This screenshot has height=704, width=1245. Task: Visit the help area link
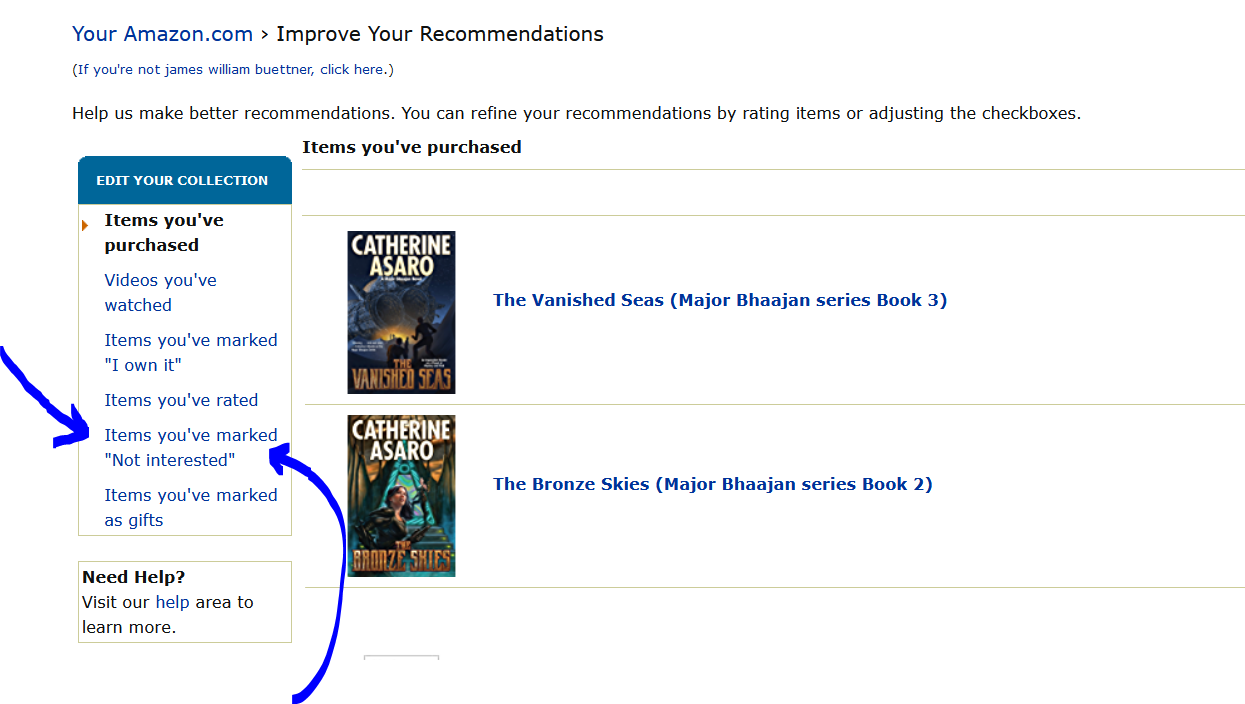click(x=172, y=602)
